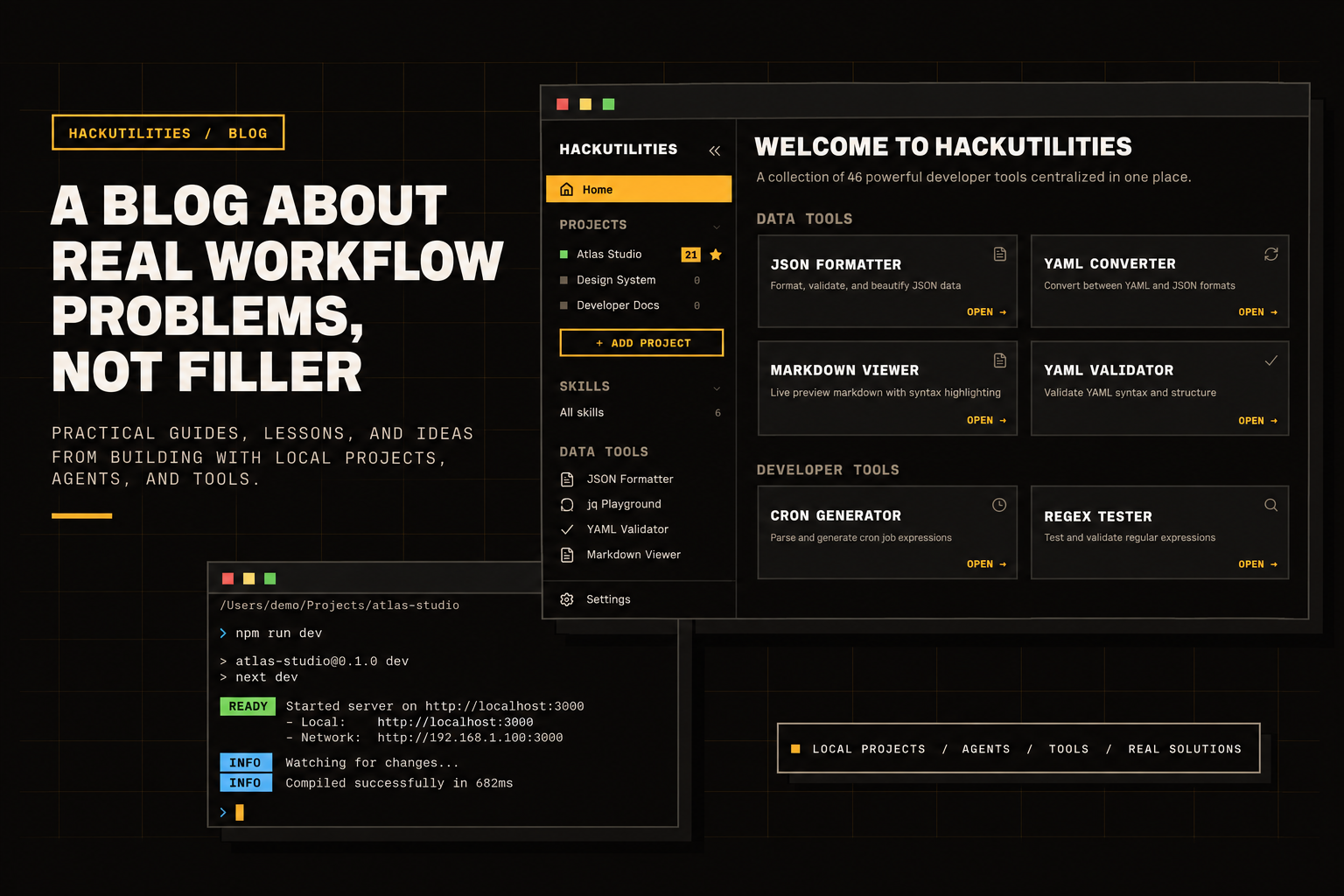
Task: Click the jq Playground sidebar icon
Action: 567,505
